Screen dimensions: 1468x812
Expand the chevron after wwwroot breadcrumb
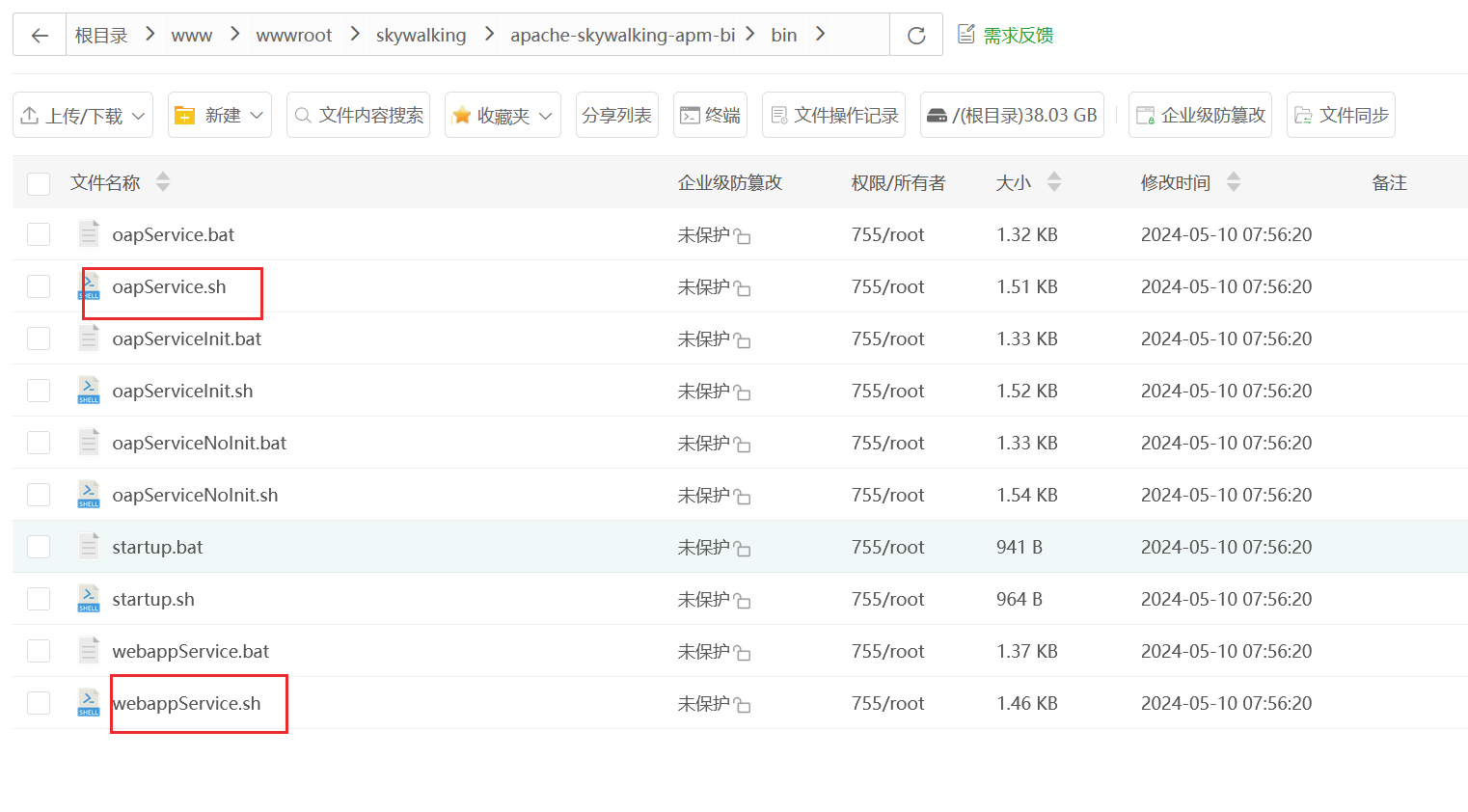355,34
